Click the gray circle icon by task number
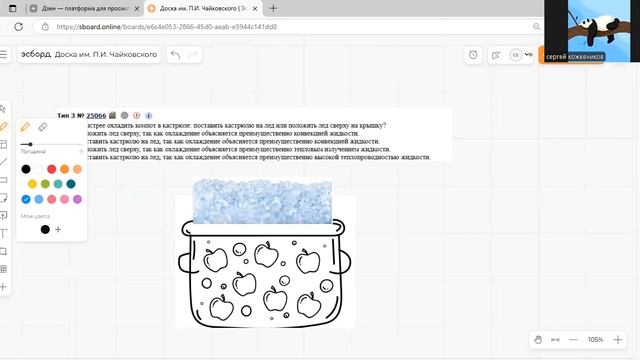640x360 pixels. click(124, 116)
